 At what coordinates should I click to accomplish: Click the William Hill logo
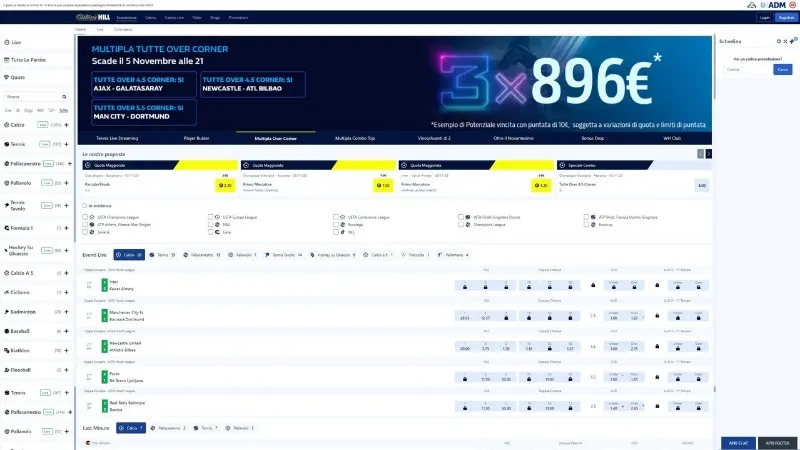(93, 17)
